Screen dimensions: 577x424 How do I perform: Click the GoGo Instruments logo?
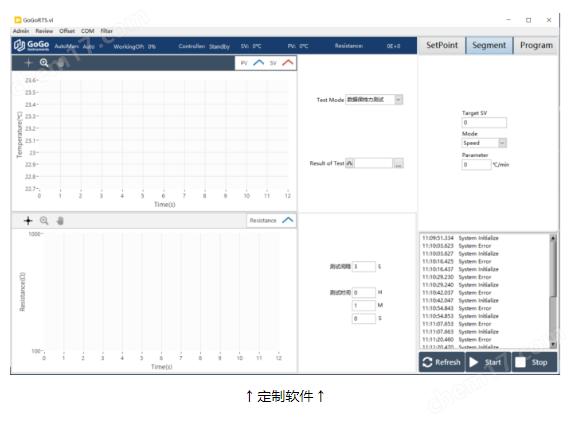point(32,45)
